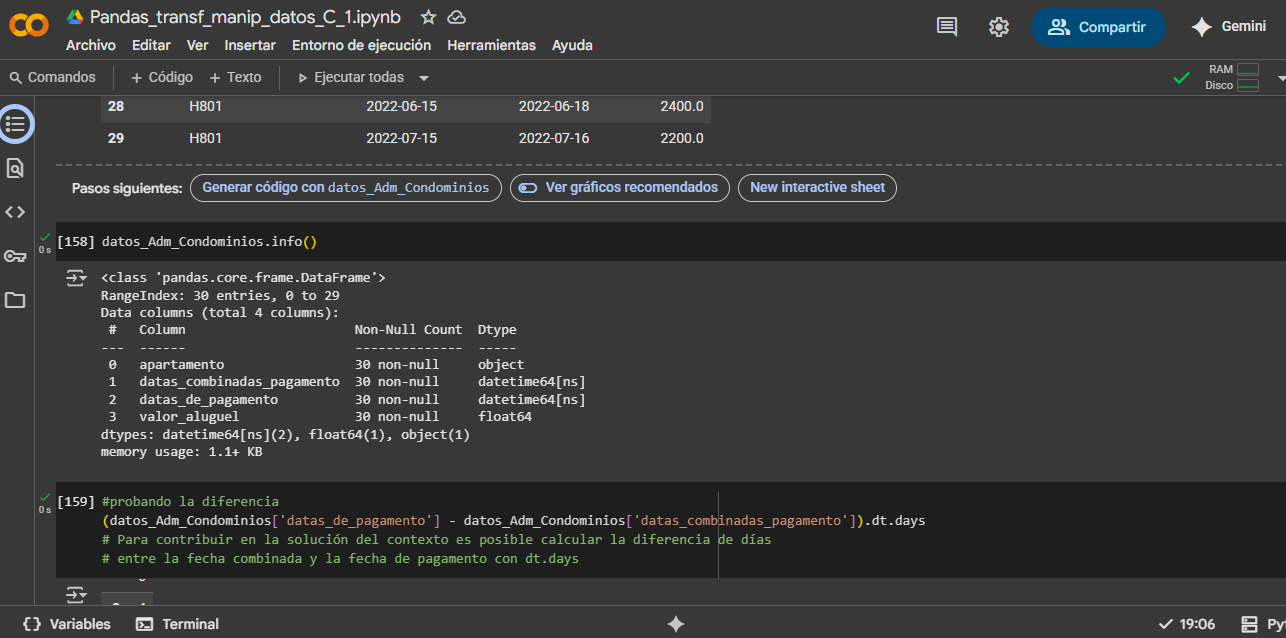Screen dimensions: 1286x638
Task: Open the Terminal panel
Action: tap(177, 624)
